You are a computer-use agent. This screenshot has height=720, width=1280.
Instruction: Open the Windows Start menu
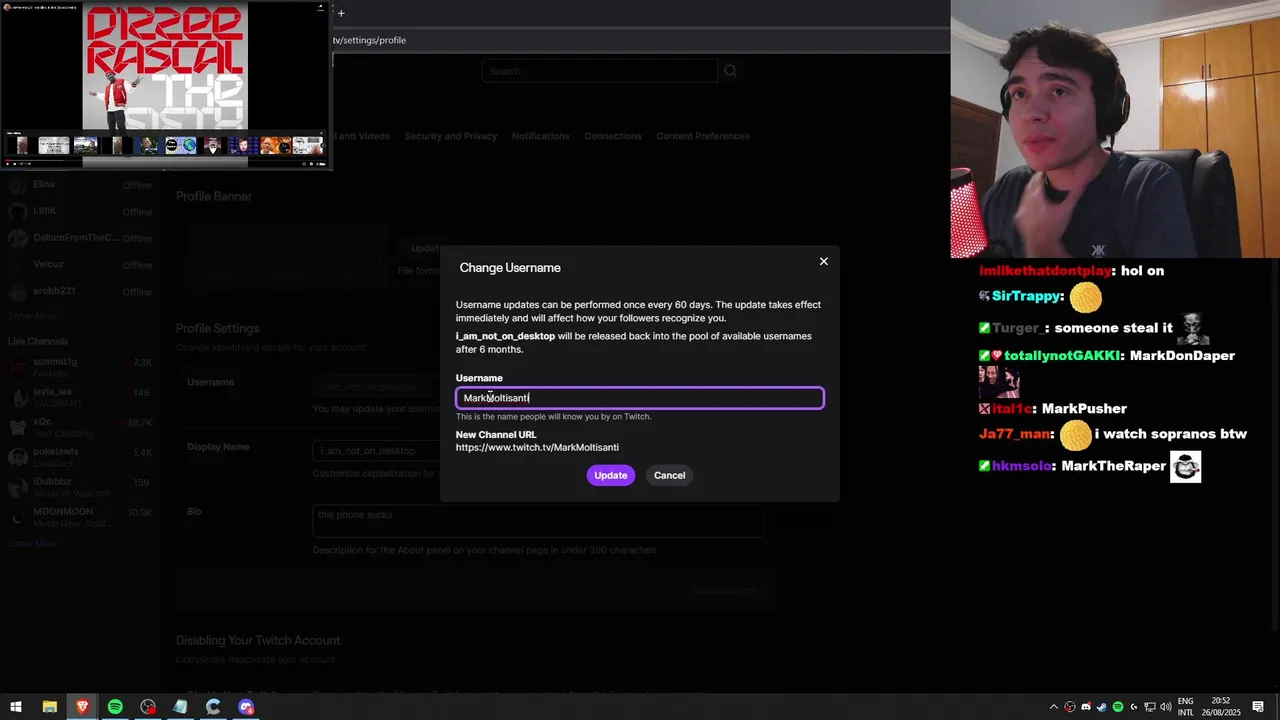(16, 707)
